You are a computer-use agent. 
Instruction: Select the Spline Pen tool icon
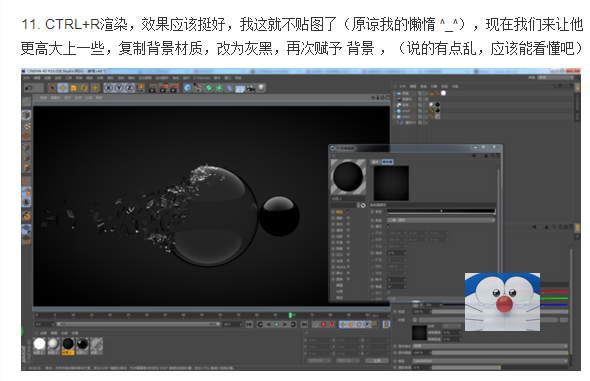[x=198, y=88]
